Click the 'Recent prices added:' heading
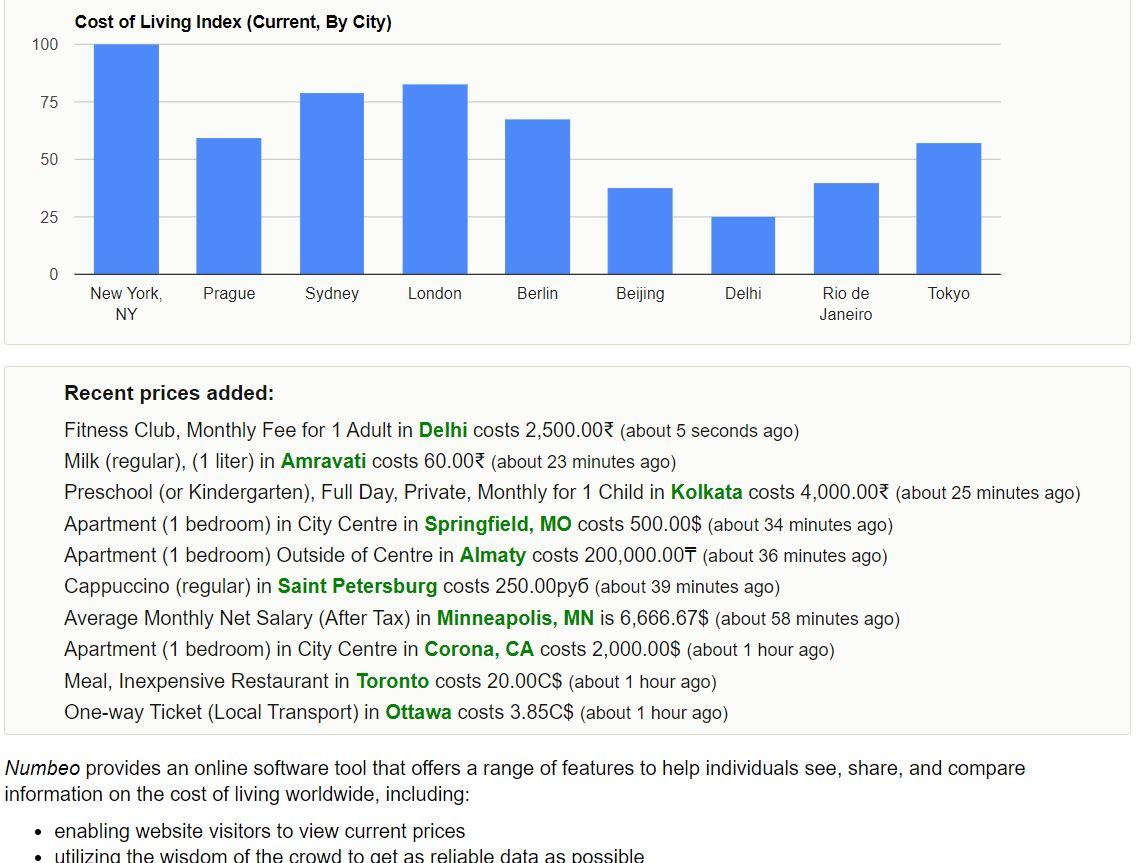This screenshot has height=863, width=1137. tap(169, 393)
